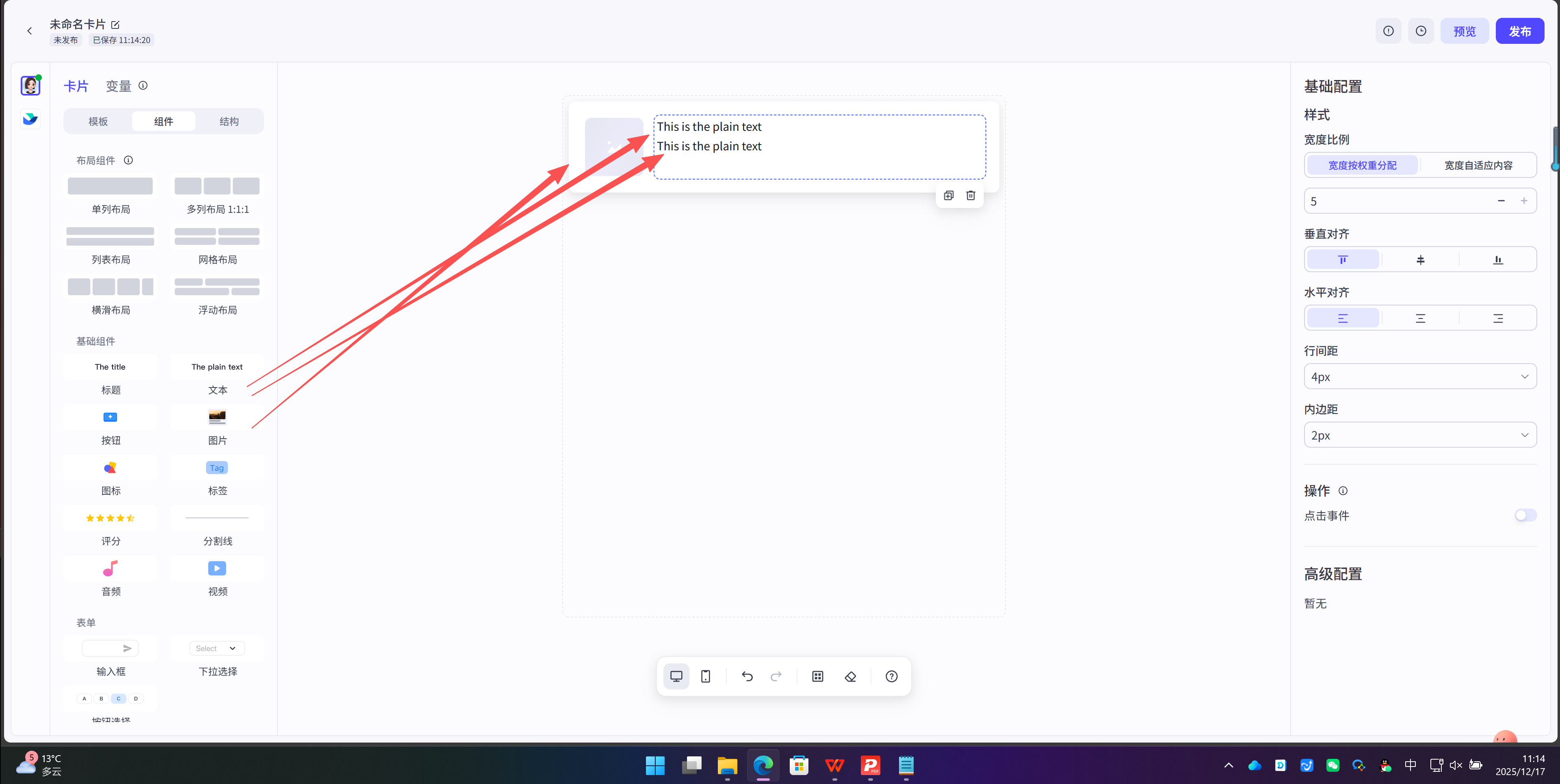This screenshot has width=1560, height=784.
Task: Open the help question-mark icon
Action: coord(891,676)
